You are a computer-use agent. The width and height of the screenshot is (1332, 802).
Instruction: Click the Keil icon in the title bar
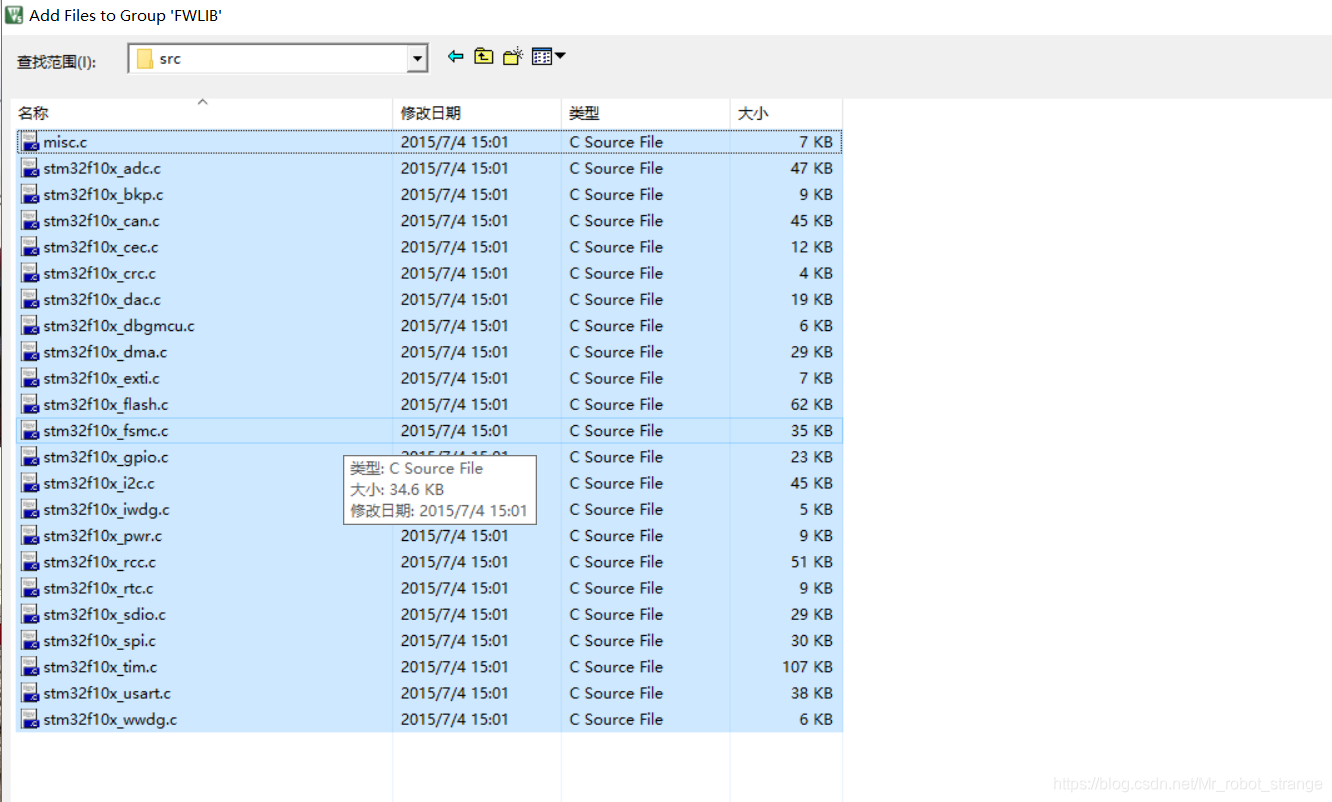coord(14,15)
